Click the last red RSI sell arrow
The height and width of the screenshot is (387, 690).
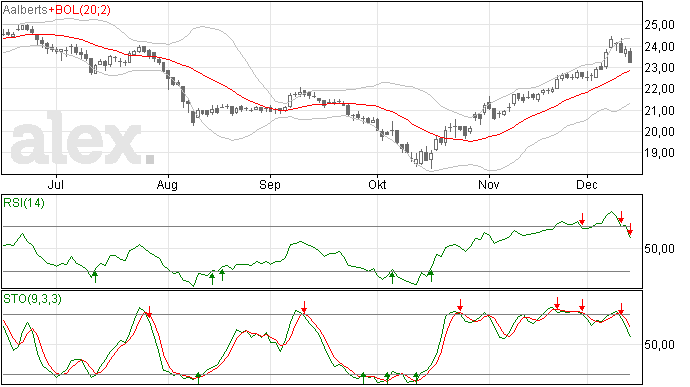(x=630, y=229)
